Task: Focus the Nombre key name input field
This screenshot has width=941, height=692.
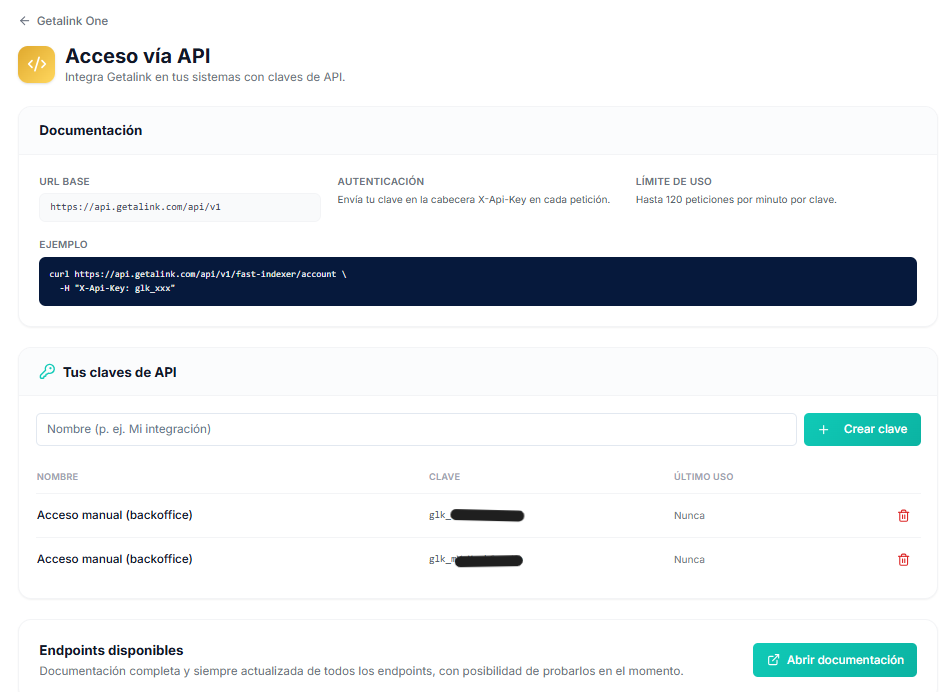Action: (416, 429)
